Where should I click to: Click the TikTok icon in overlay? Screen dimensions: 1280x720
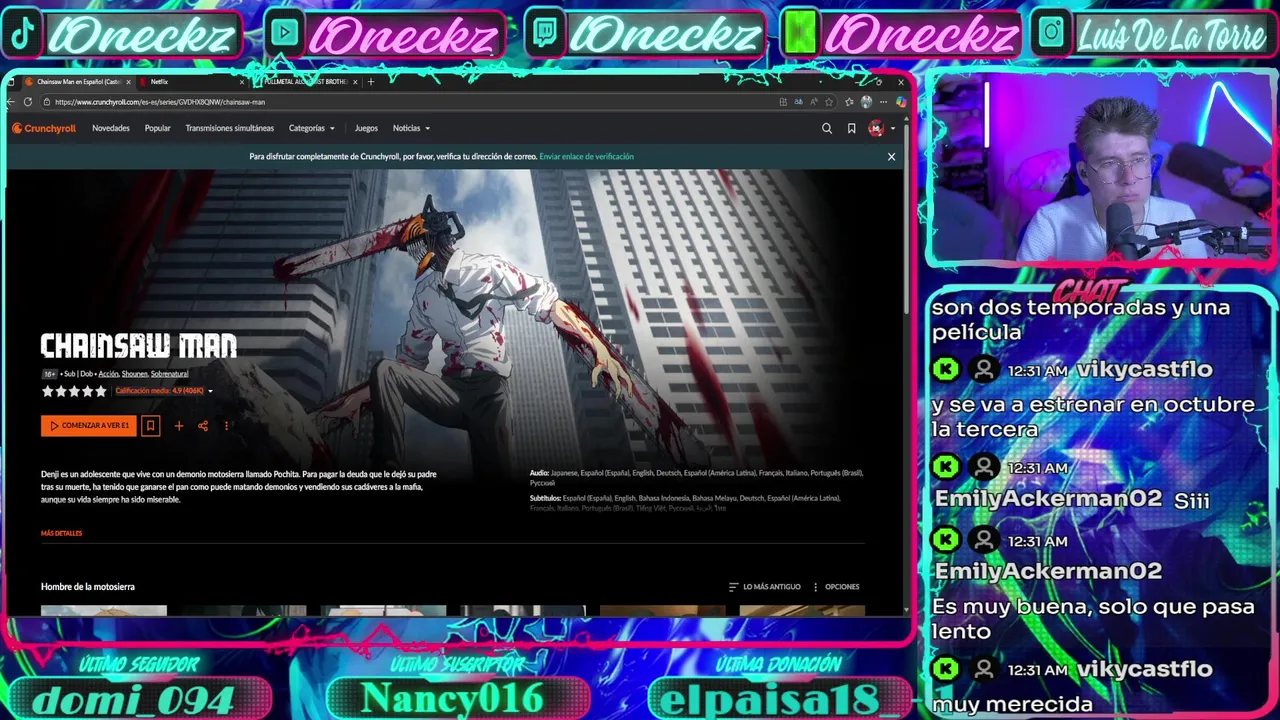click(22, 35)
